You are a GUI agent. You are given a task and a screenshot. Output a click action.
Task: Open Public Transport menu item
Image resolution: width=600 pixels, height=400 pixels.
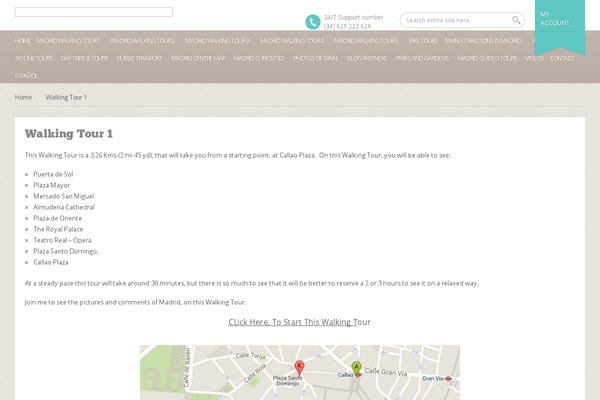click(139, 58)
